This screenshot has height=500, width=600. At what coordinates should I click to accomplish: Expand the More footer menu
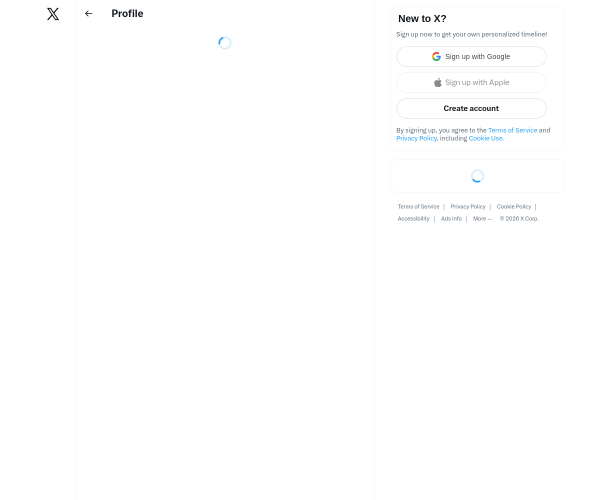pyautogui.click(x=482, y=219)
